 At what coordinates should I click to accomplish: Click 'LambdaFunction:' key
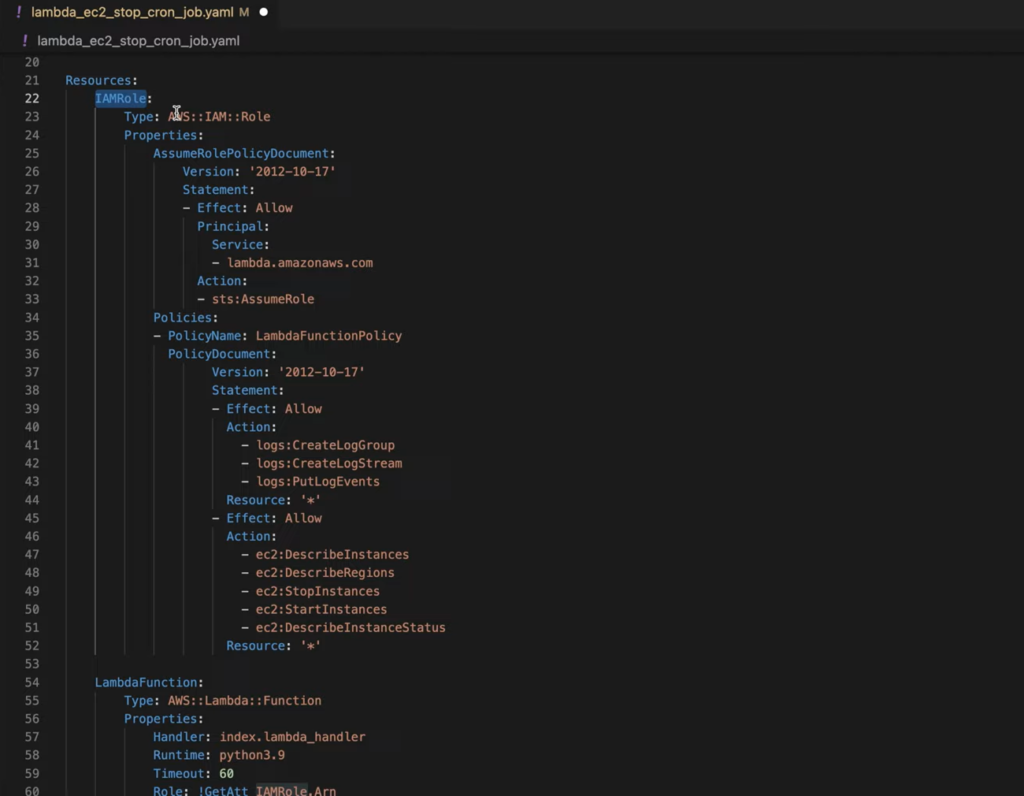pos(149,682)
